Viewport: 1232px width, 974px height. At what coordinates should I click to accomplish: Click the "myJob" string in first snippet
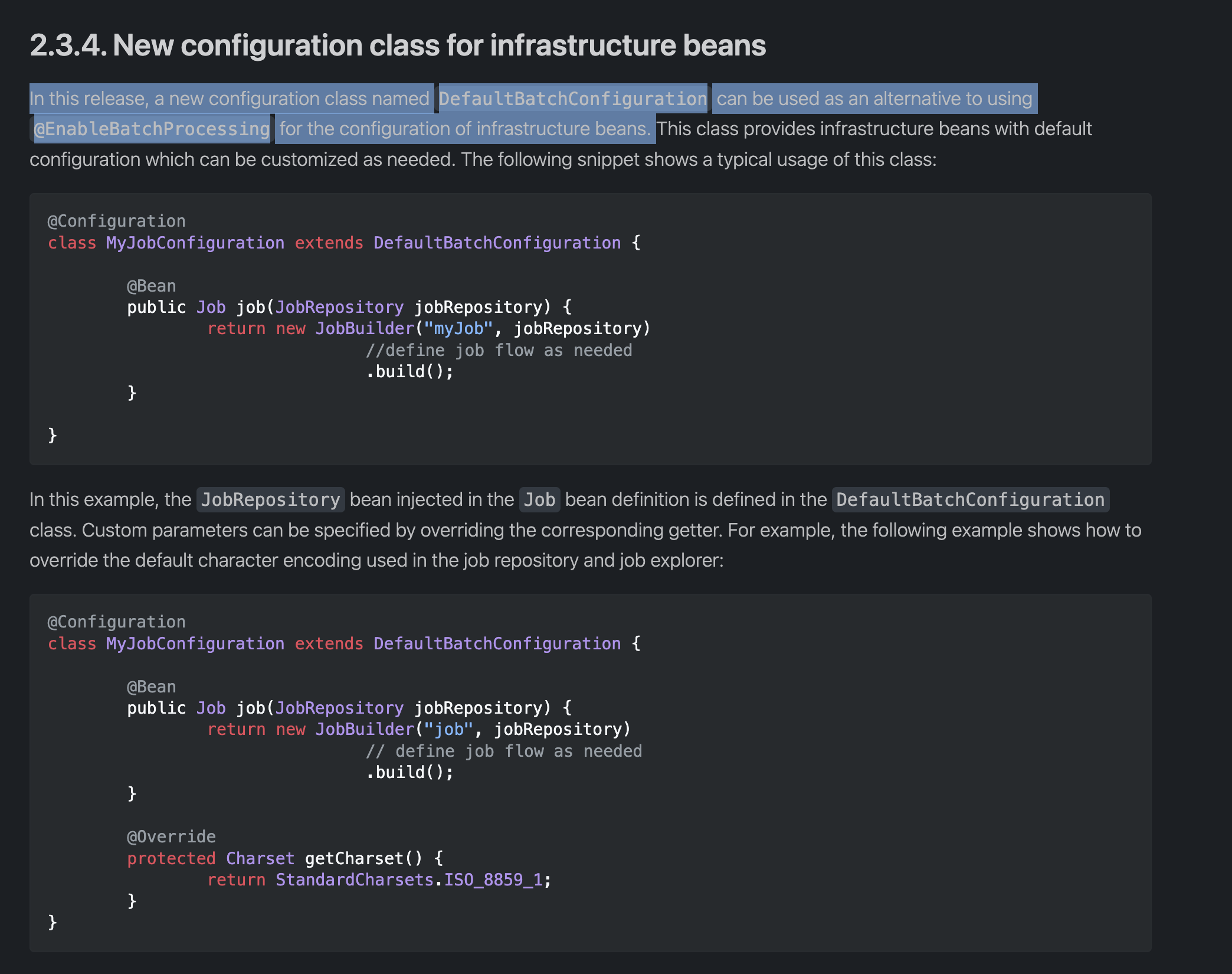pos(458,328)
